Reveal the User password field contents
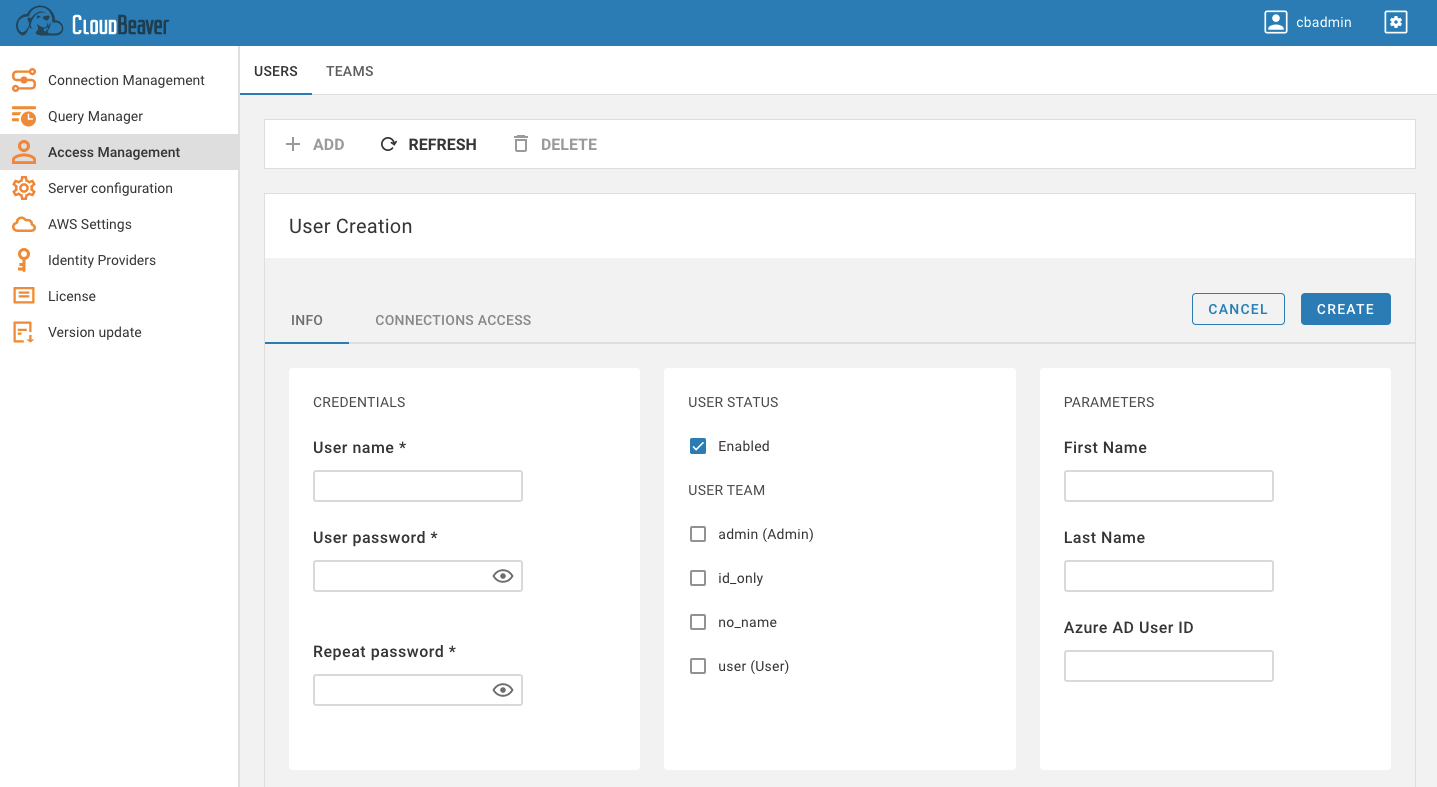 coord(503,575)
